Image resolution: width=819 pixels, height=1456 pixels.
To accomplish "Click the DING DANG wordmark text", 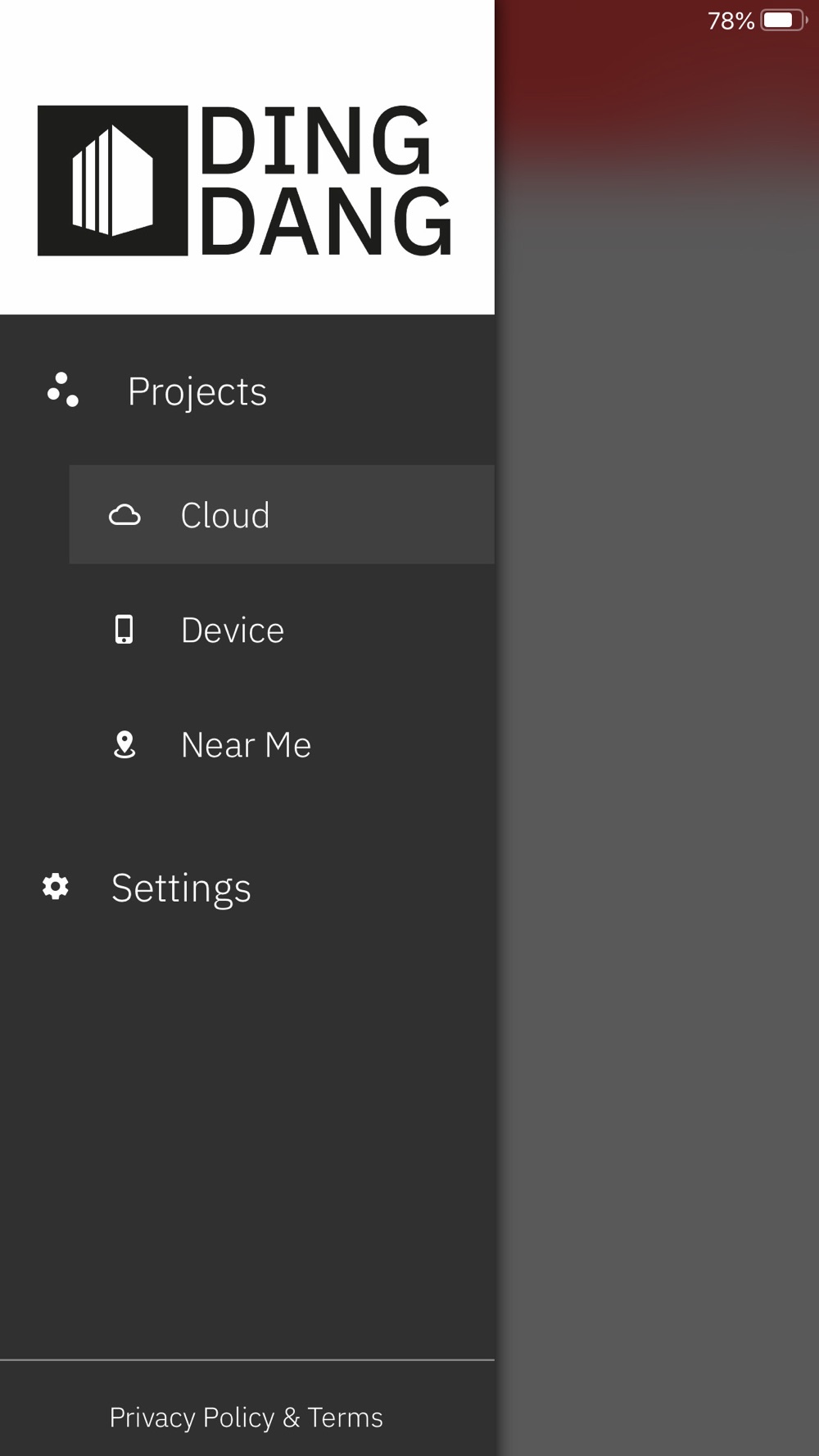I will coord(325,180).
